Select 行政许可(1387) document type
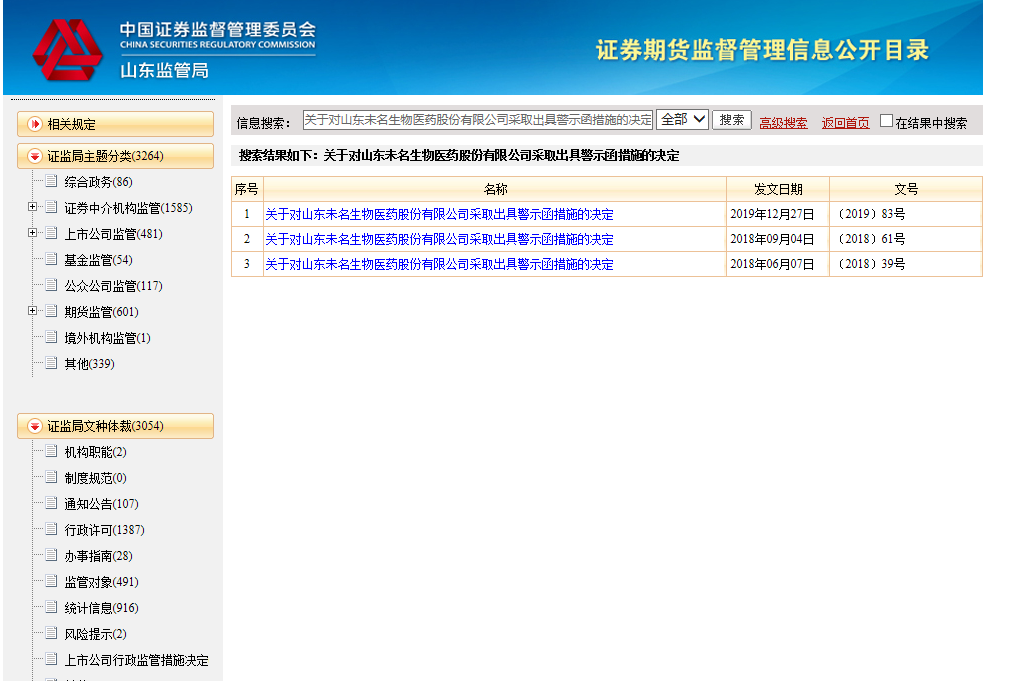This screenshot has width=1018, height=681. tap(104, 530)
